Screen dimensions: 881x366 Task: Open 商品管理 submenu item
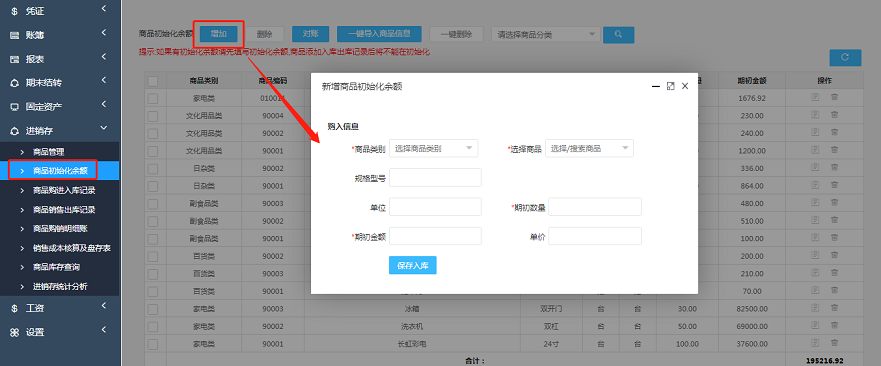click(x=60, y=152)
